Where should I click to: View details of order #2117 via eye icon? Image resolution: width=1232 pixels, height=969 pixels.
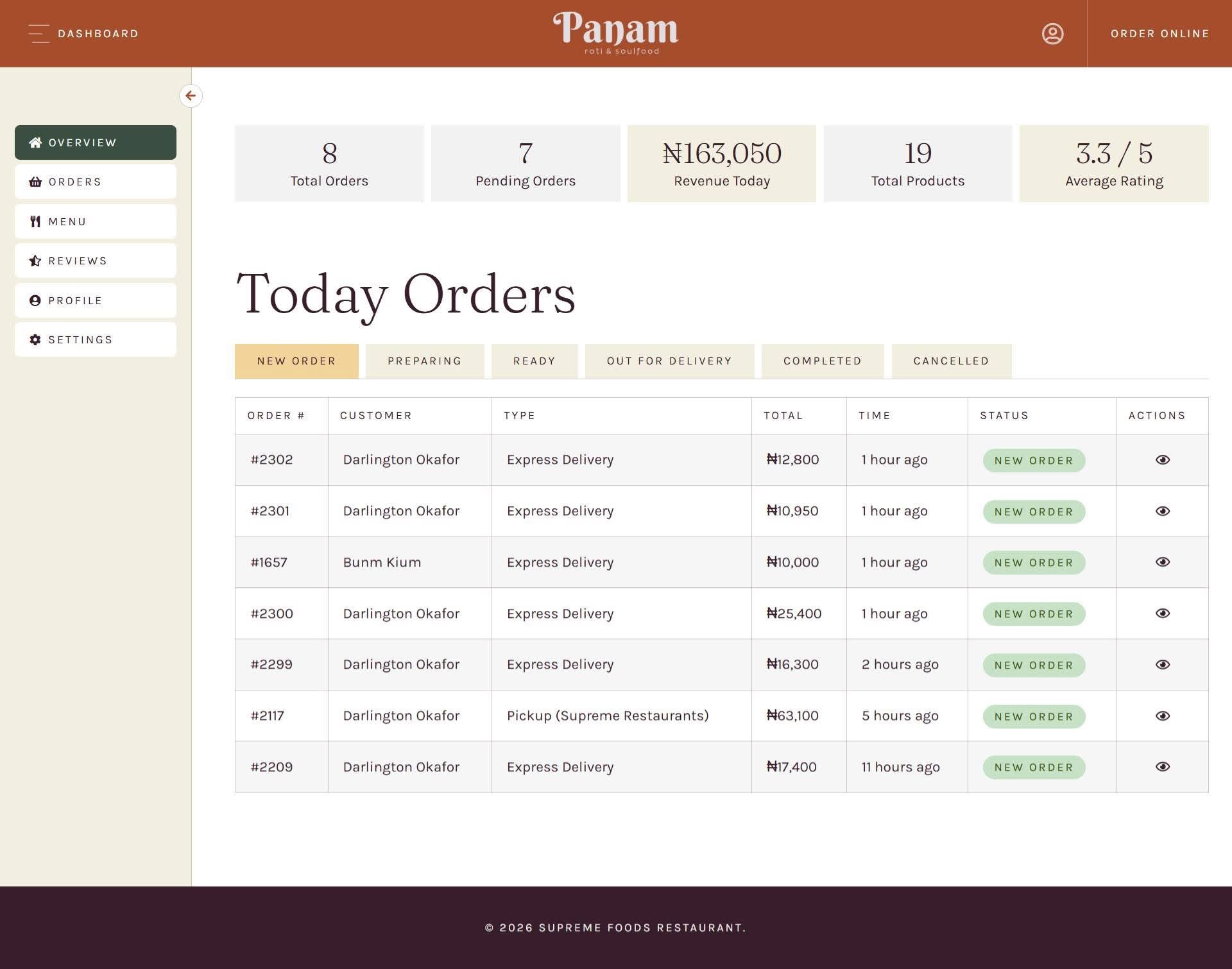(1162, 716)
